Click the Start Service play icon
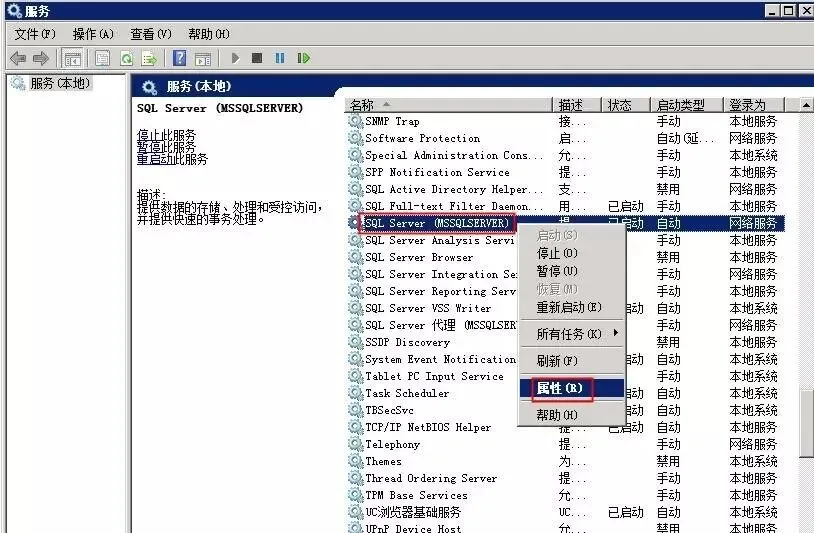The image size is (814, 533). [235, 58]
